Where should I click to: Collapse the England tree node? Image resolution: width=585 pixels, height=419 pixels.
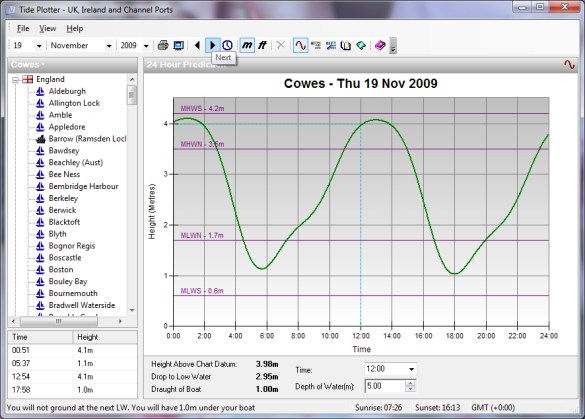16,80
